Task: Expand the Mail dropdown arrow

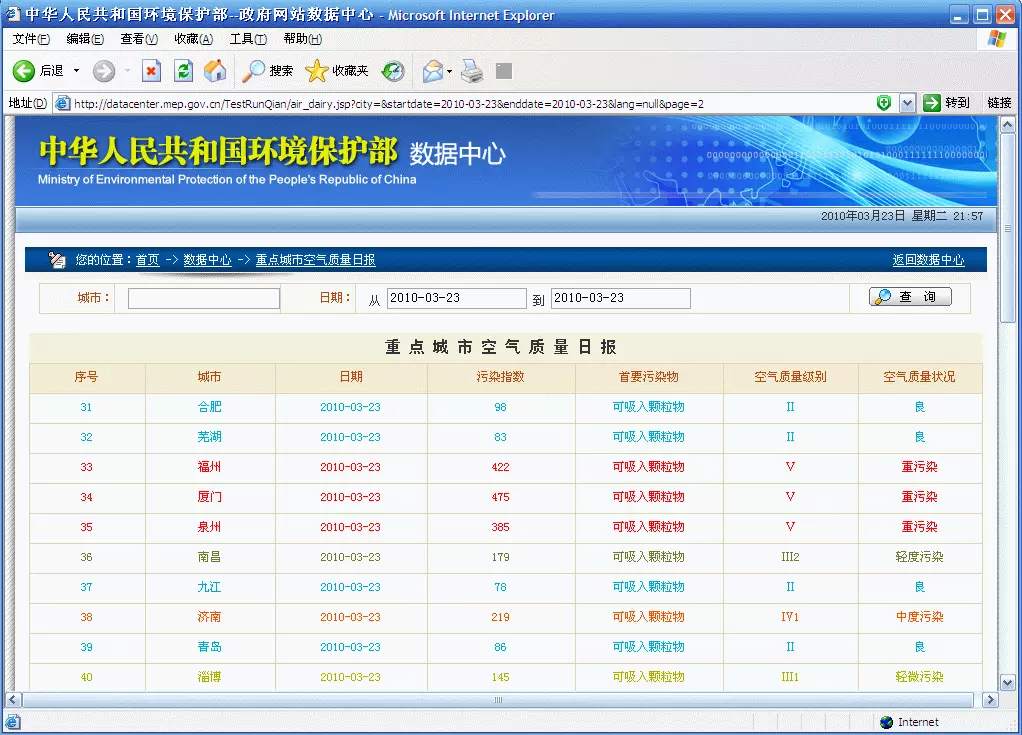Action: [x=449, y=71]
